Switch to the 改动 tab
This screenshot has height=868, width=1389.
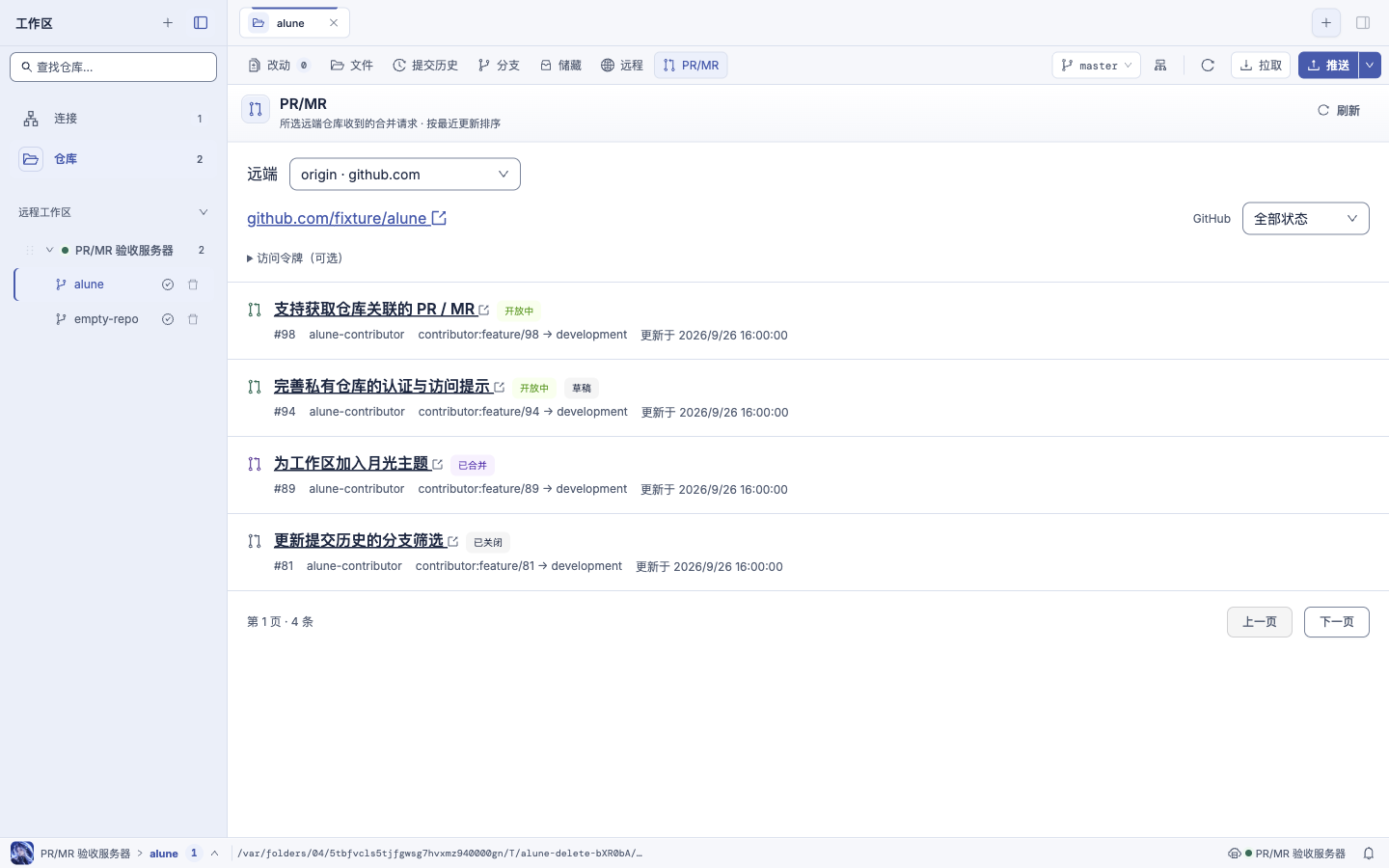click(x=279, y=66)
